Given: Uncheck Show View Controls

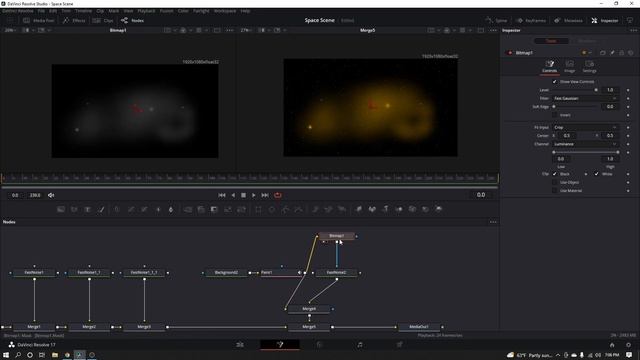Looking at the screenshot, I should point(555,82).
